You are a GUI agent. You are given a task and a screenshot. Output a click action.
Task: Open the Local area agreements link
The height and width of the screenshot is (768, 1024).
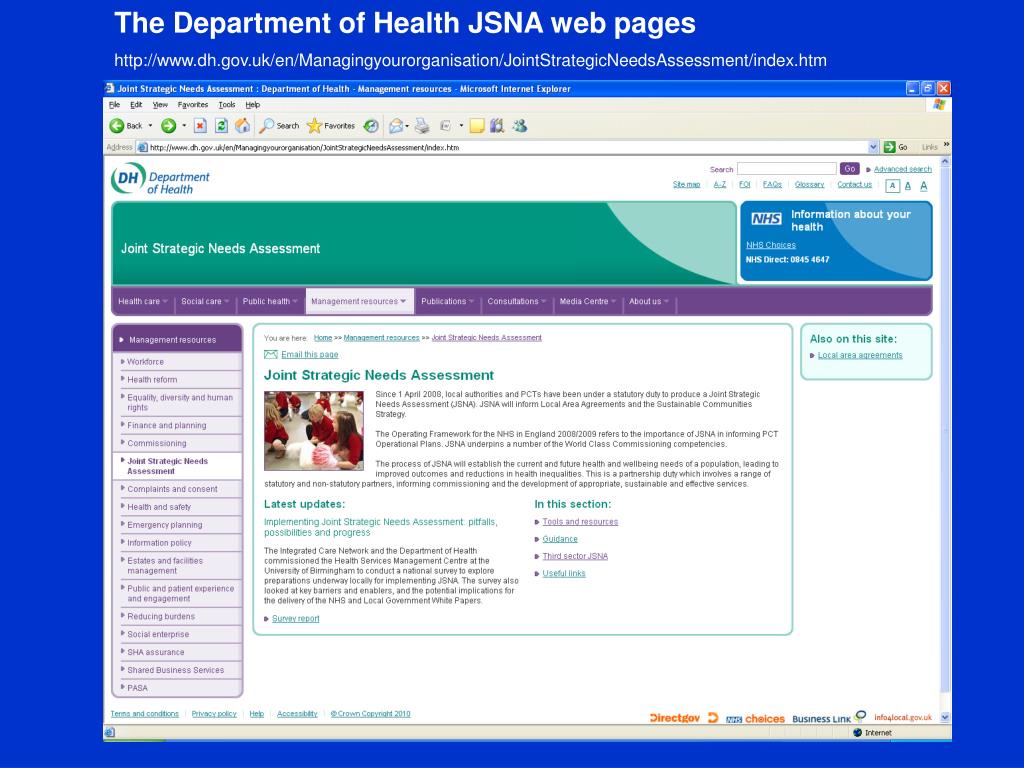pos(860,355)
